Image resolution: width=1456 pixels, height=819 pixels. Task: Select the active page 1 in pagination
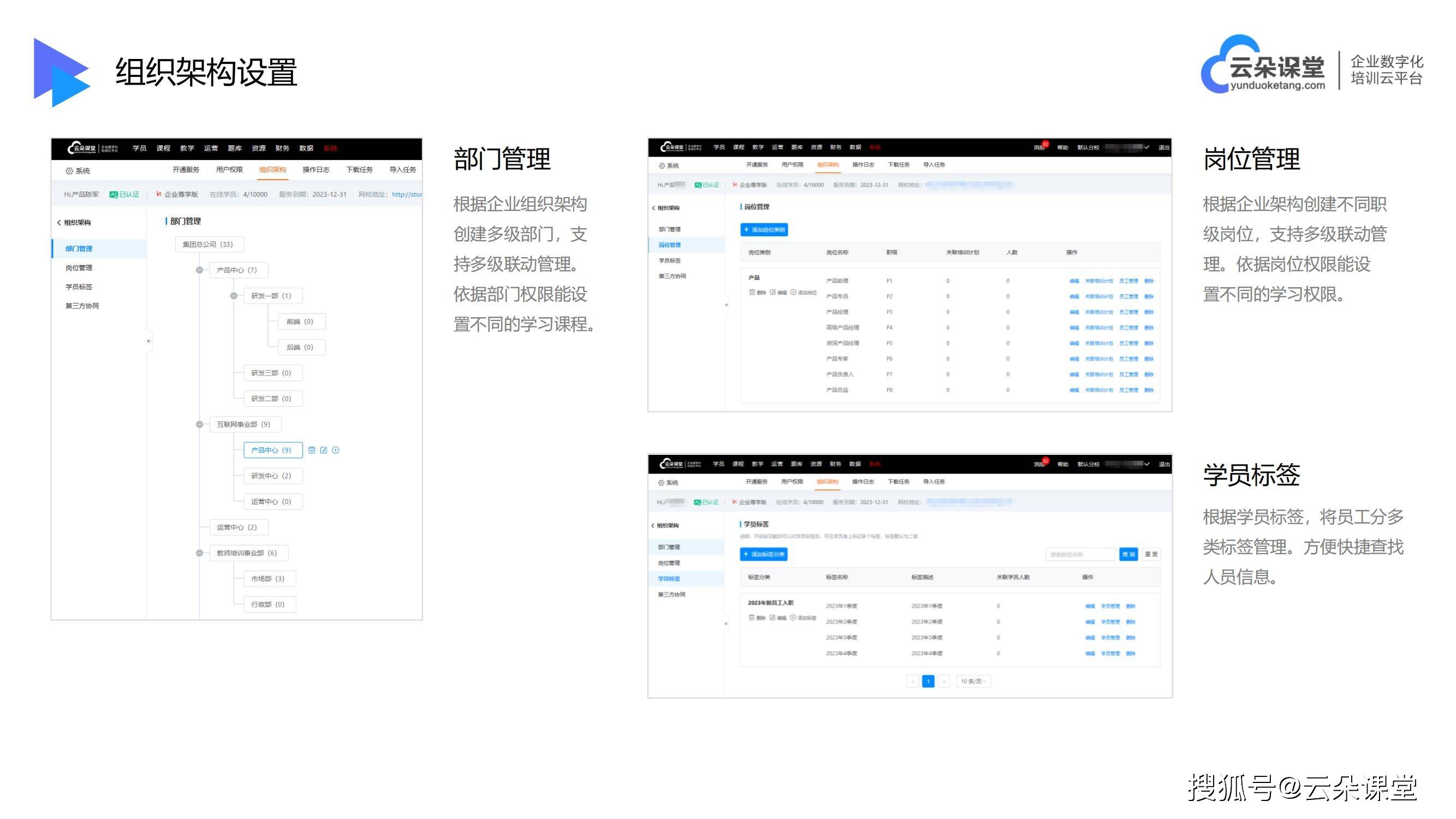(929, 681)
